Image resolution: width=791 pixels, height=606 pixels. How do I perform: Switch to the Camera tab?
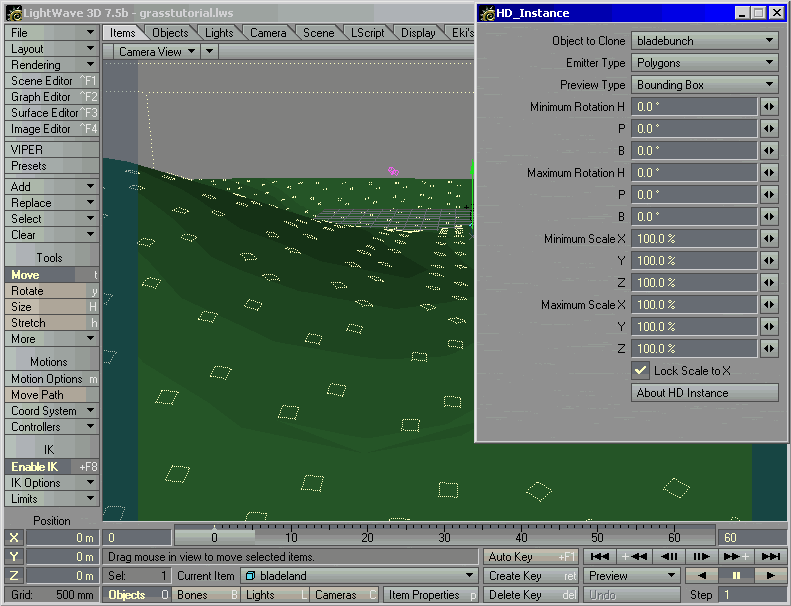[x=268, y=33]
